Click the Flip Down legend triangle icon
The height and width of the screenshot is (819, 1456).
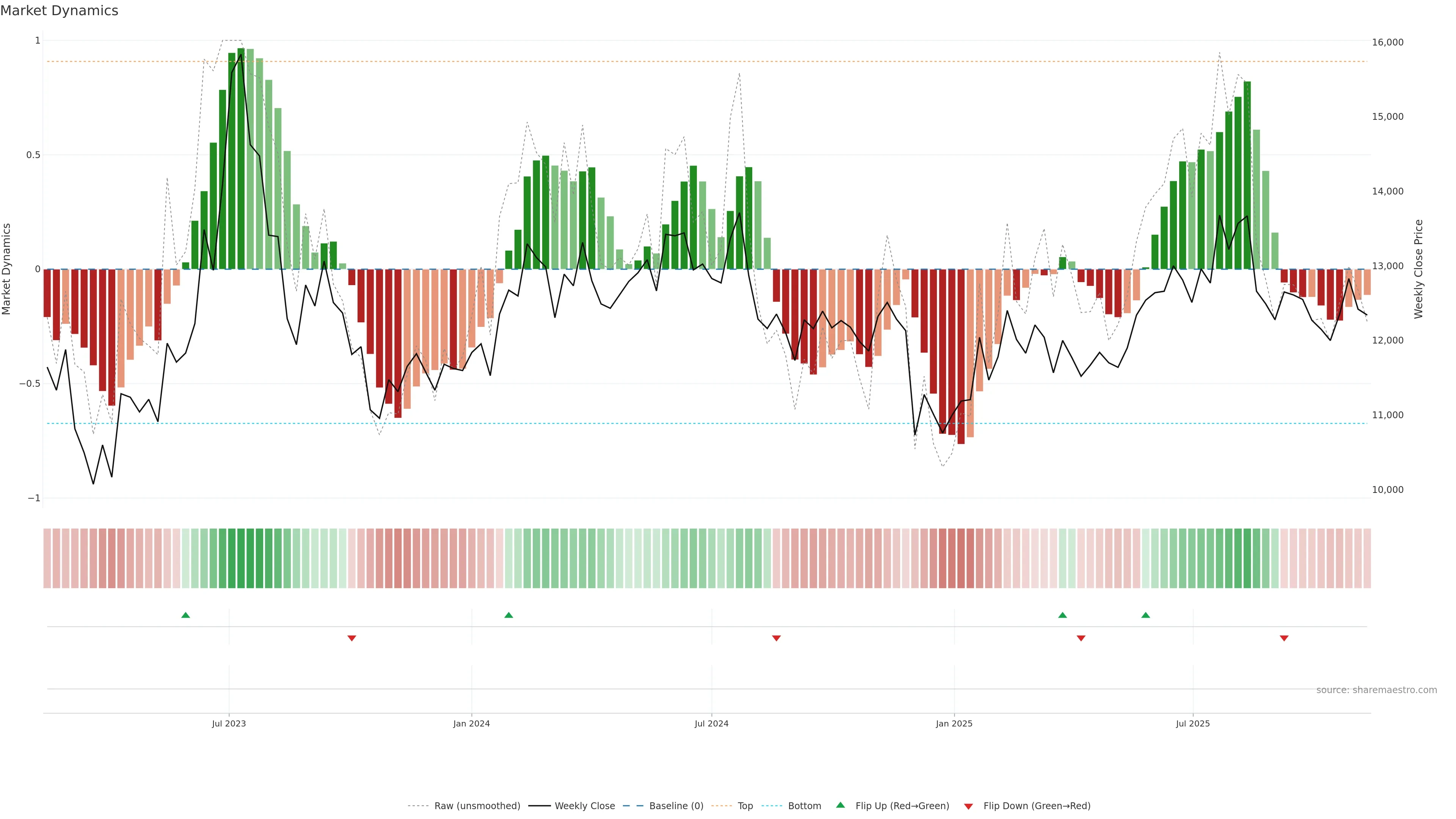click(x=968, y=806)
